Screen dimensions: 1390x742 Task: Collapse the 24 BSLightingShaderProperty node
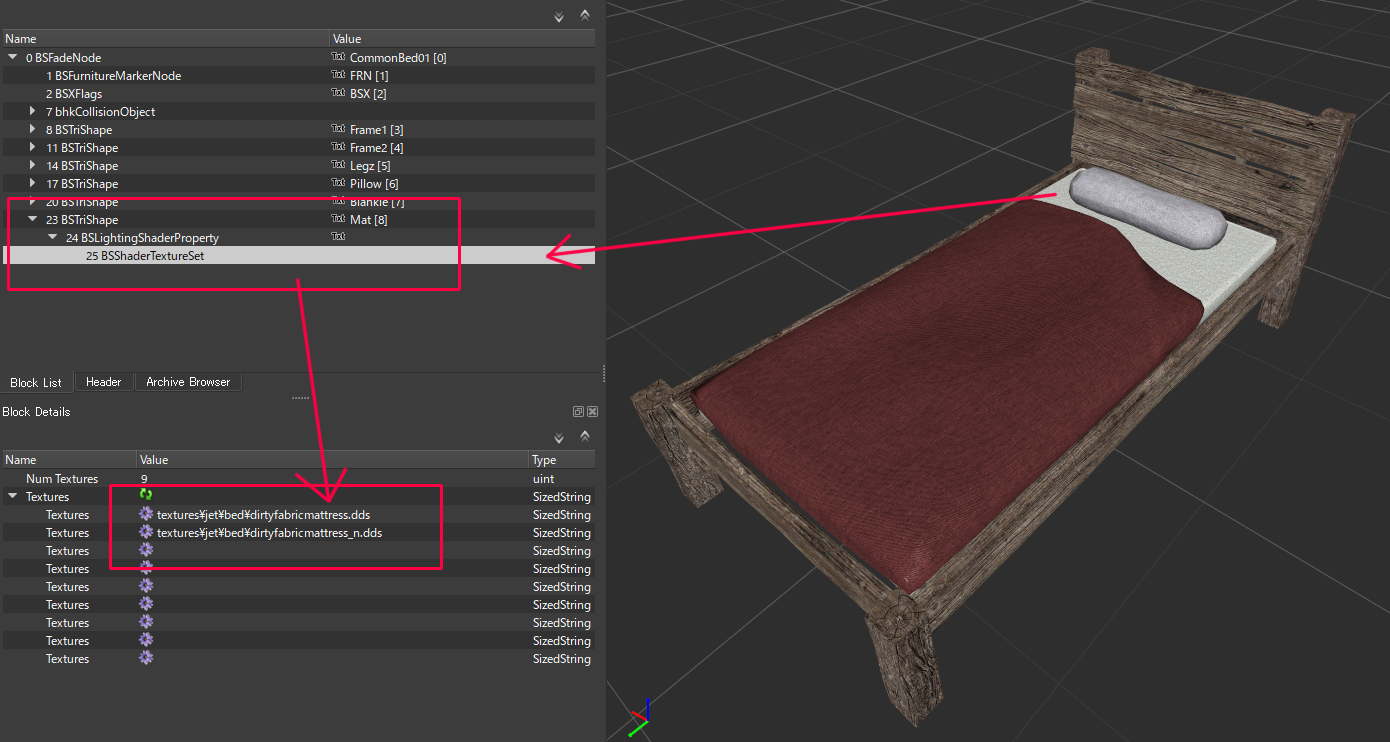[53, 238]
